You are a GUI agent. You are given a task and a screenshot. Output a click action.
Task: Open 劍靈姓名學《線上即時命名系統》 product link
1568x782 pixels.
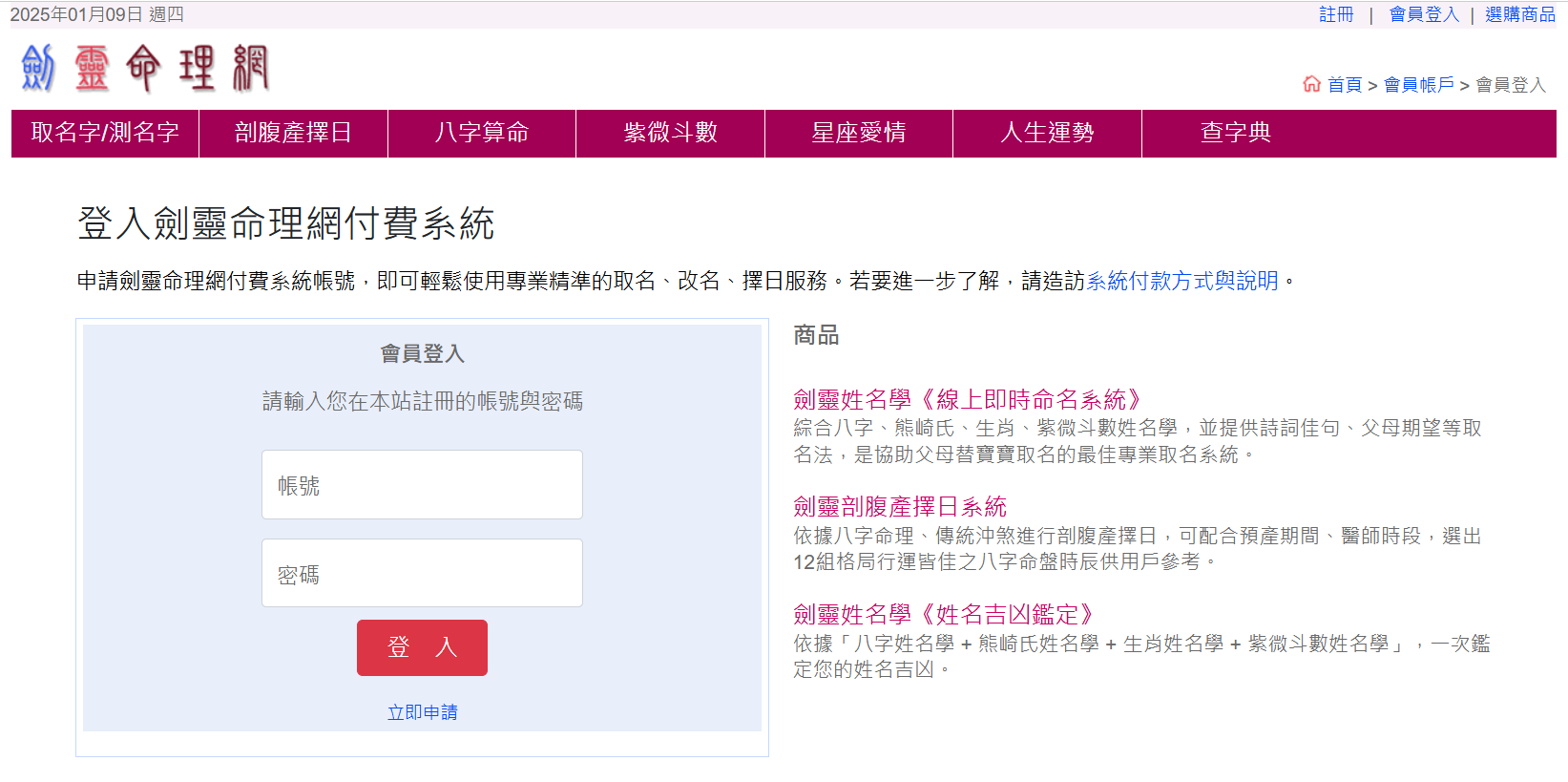click(x=968, y=399)
